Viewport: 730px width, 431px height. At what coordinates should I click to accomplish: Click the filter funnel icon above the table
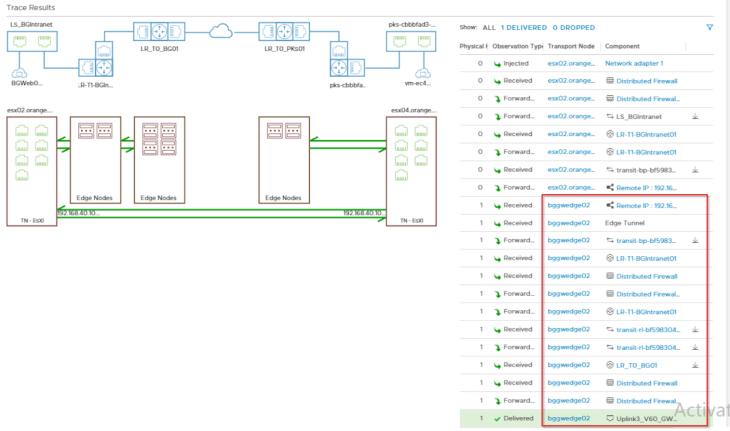tap(710, 27)
